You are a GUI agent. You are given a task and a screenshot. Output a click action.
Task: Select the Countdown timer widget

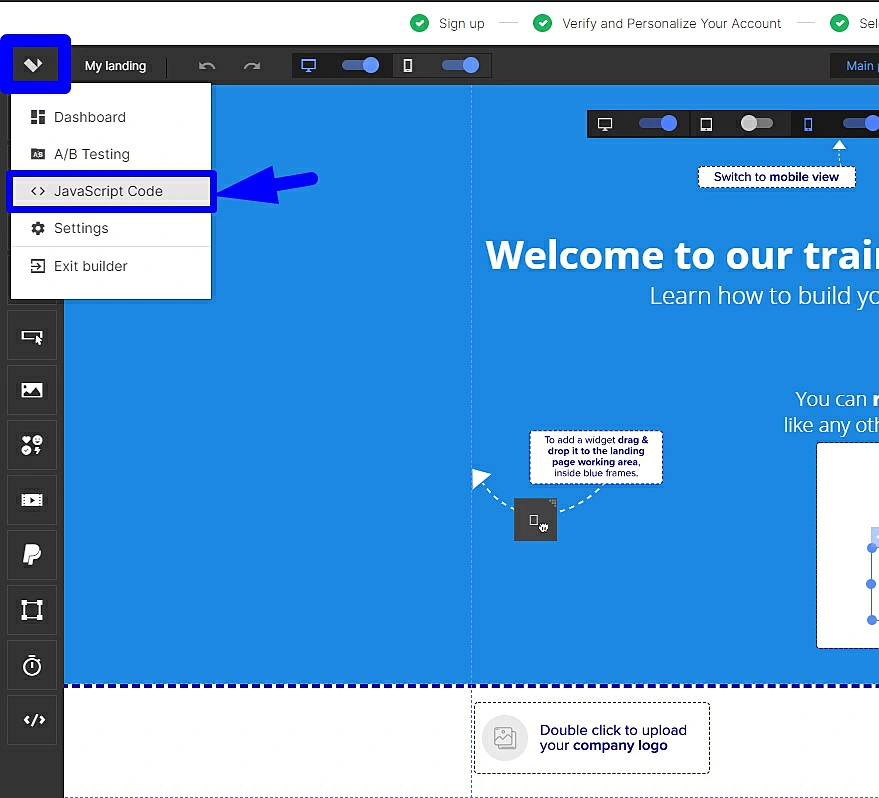click(32, 665)
